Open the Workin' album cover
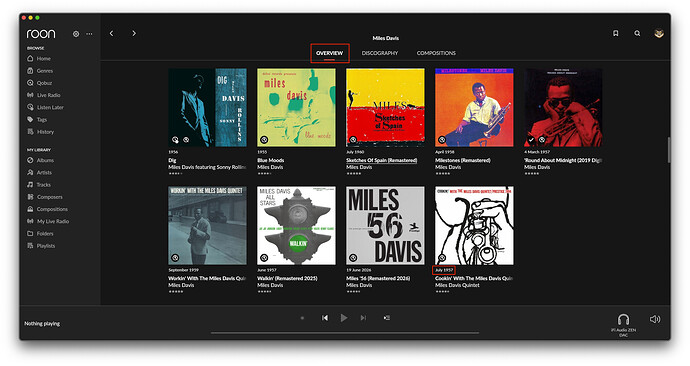Image resolution: width=690 pixels, height=366 pixels. [207, 225]
